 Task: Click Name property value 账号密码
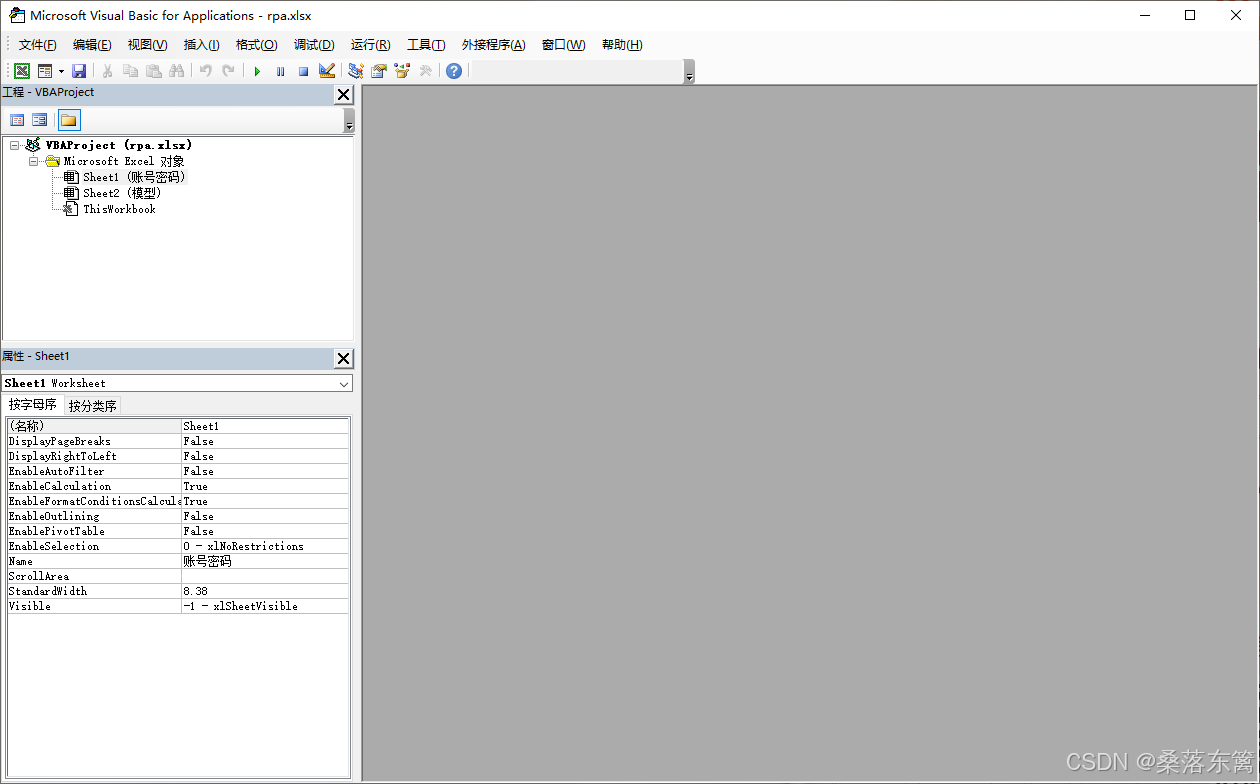pyautogui.click(x=265, y=561)
